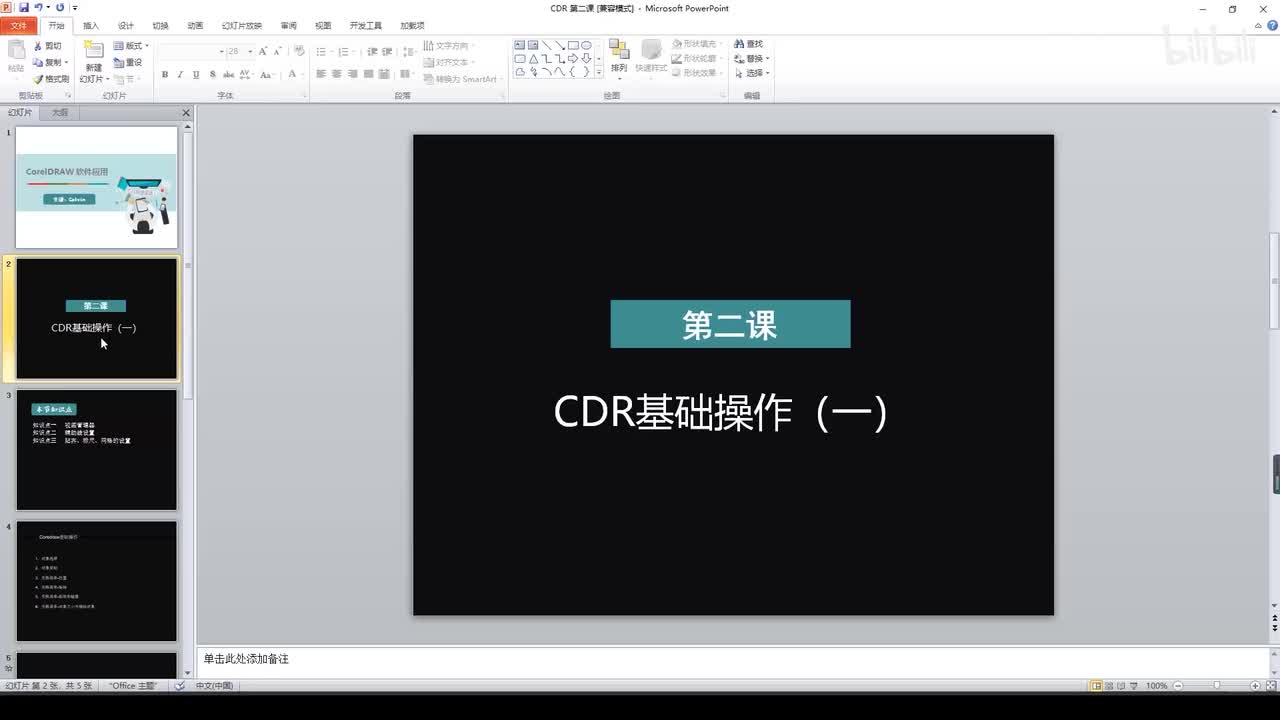The width and height of the screenshot is (1280, 720).
Task: Click the Save icon in quick access toolbar
Action: pyautogui.click(x=24, y=7)
